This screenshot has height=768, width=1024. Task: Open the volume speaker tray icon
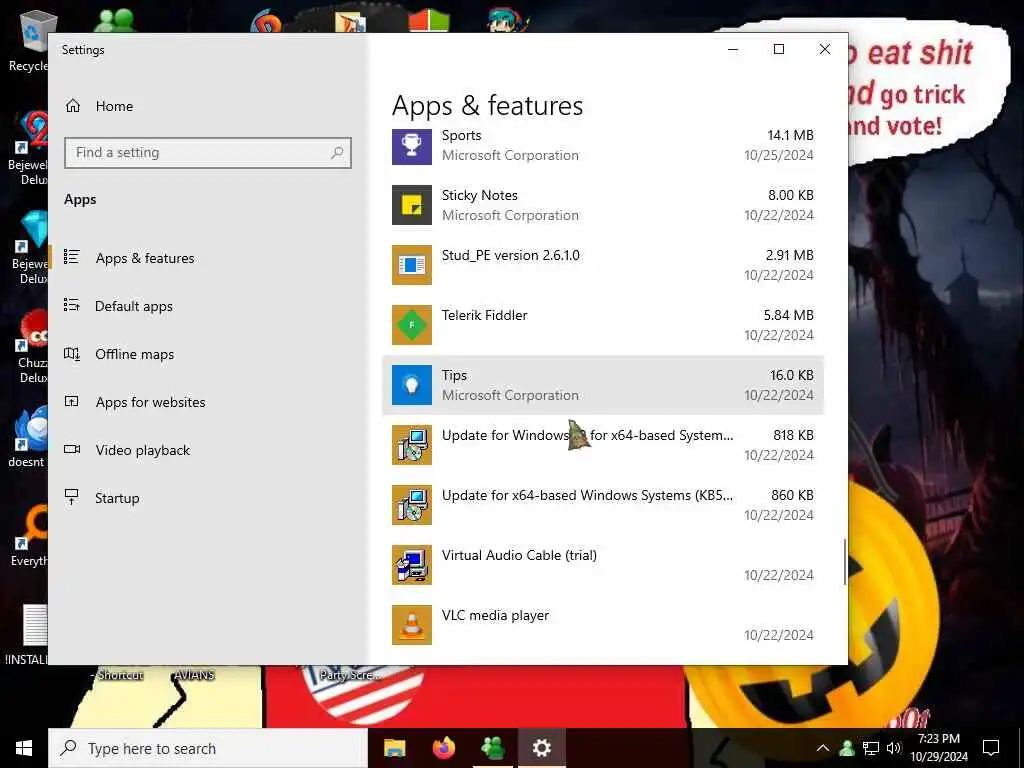click(895, 748)
